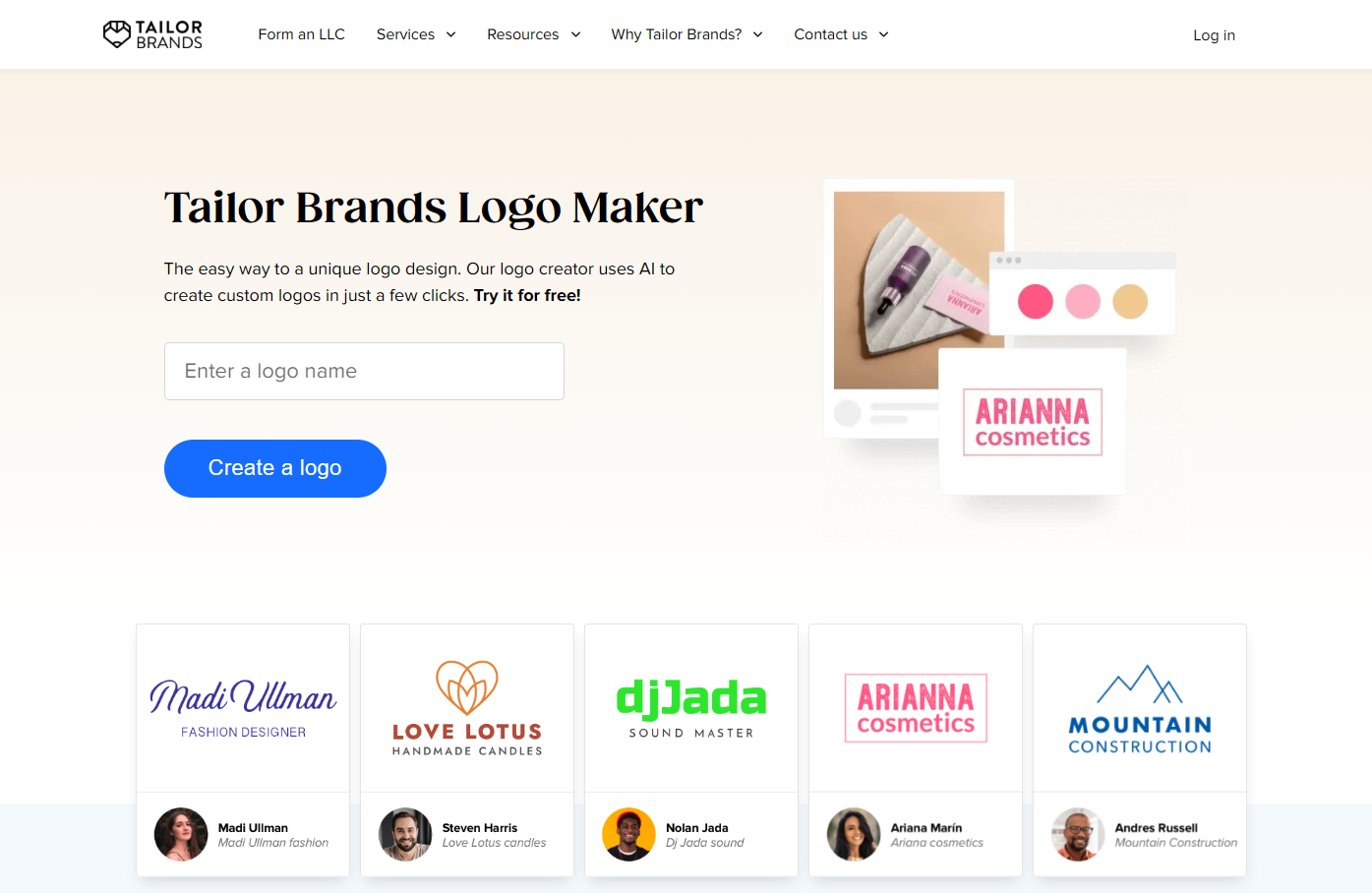Open the djJada Sound Master logo card
Image resolution: width=1372 pixels, height=893 pixels.
(691, 708)
